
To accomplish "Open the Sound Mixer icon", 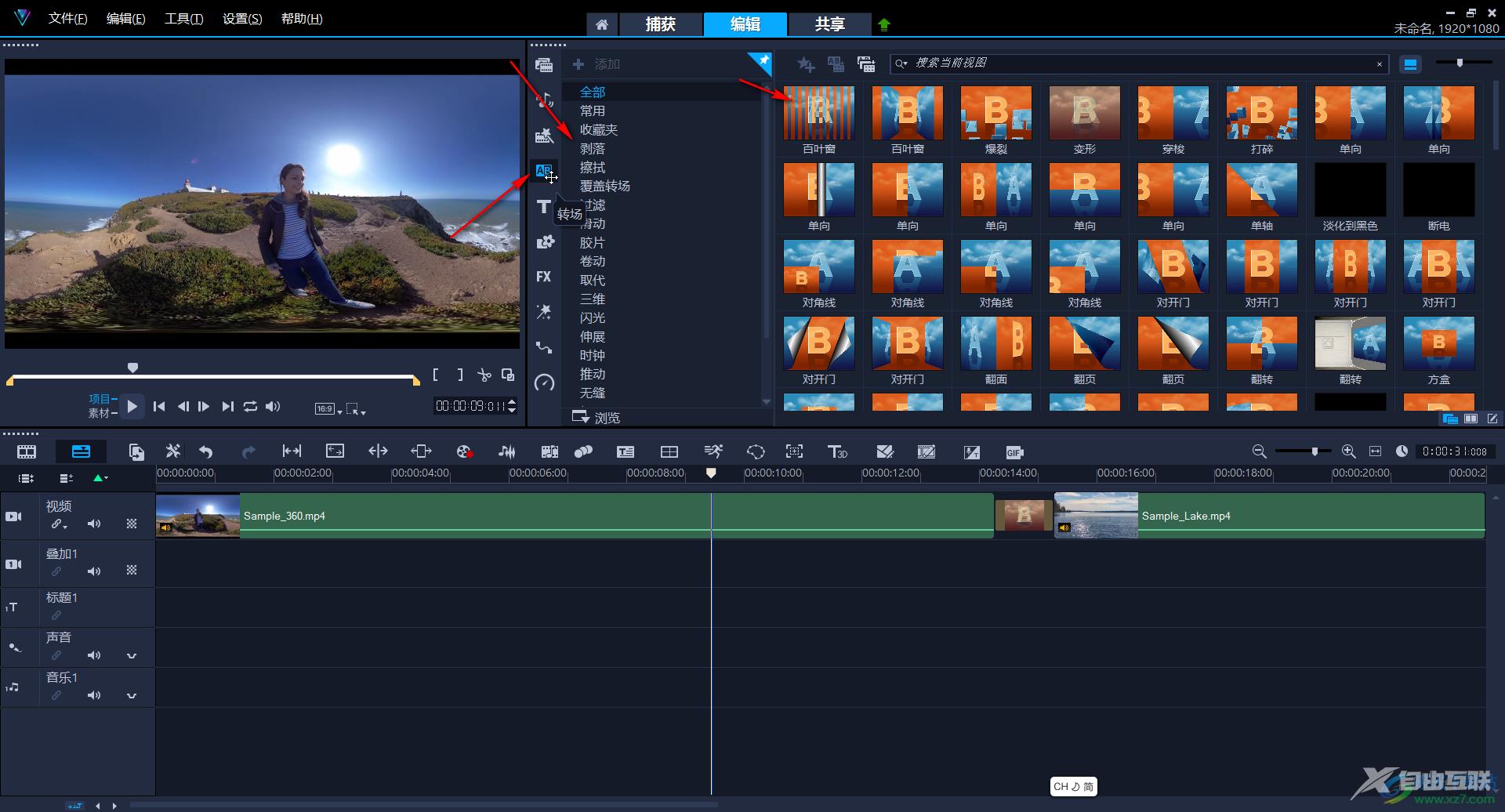I will point(507,451).
